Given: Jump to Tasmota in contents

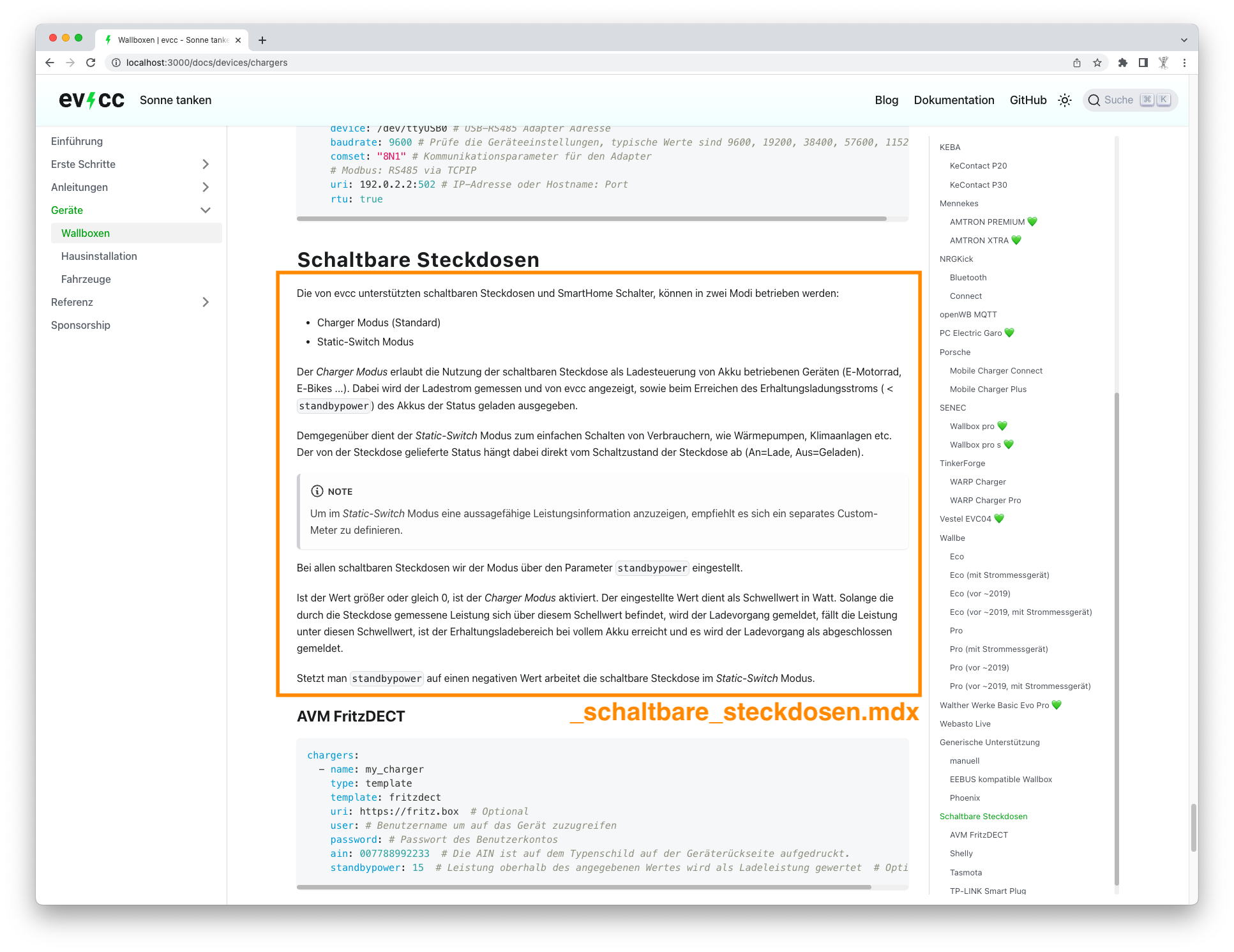Looking at the screenshot, I should click(965, 872).
